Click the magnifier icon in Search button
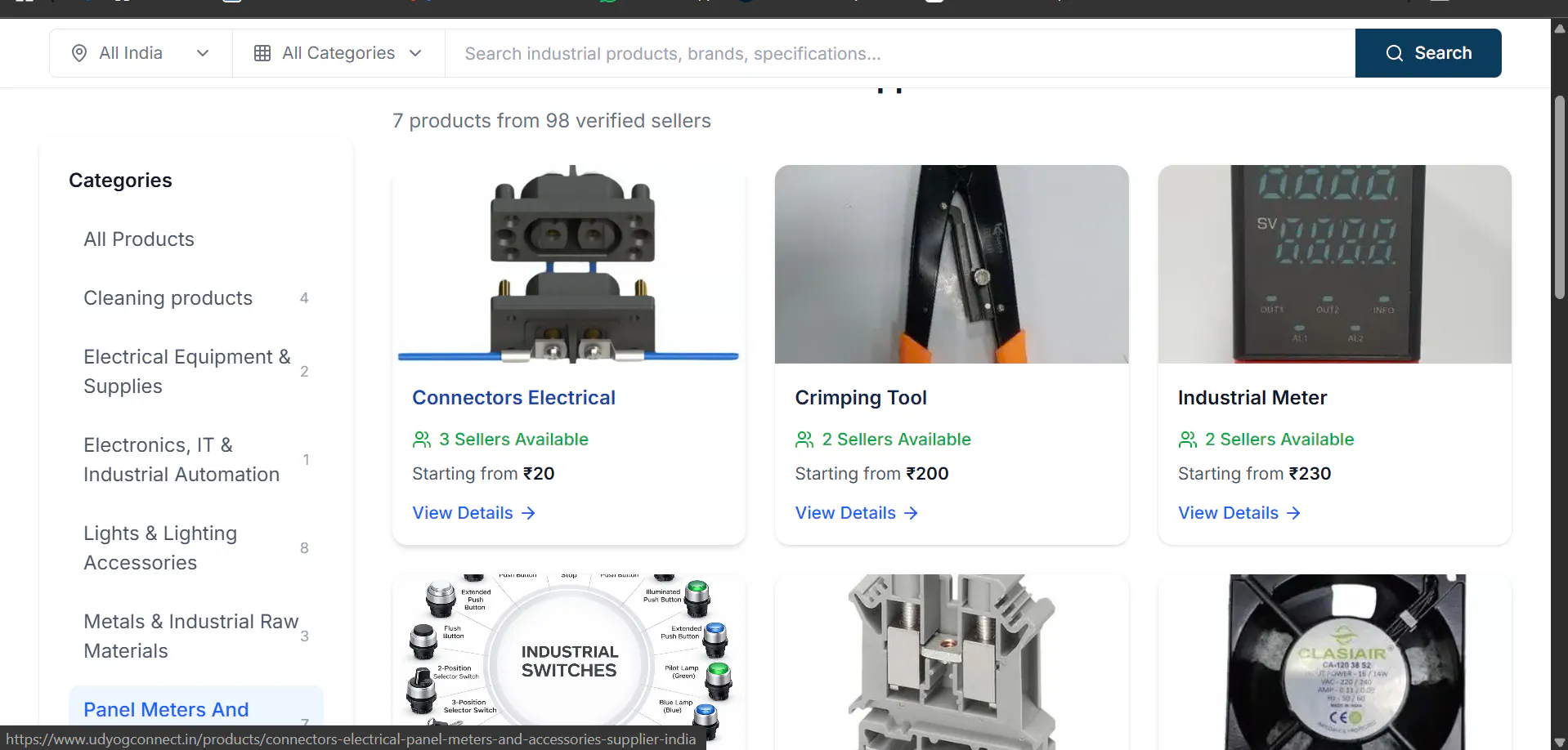Viewport: 1568px width, 750px height. click(1395, 53)
